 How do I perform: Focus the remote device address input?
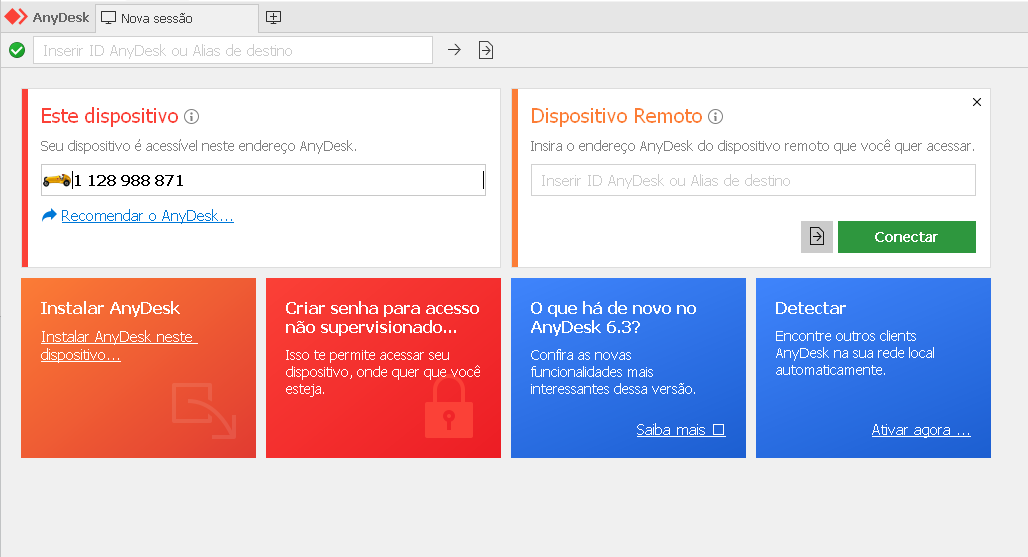(753, 180)
